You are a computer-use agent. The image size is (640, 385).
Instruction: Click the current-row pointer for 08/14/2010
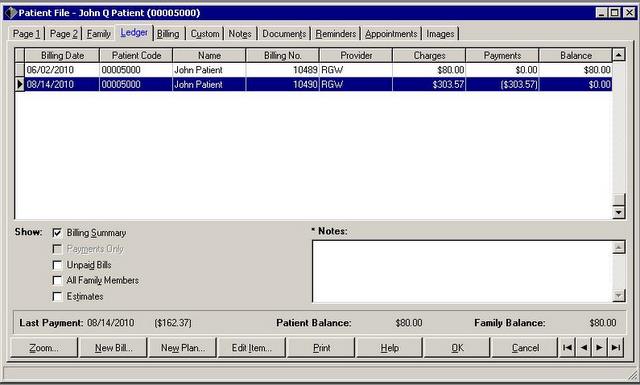[x=20, y=85]
